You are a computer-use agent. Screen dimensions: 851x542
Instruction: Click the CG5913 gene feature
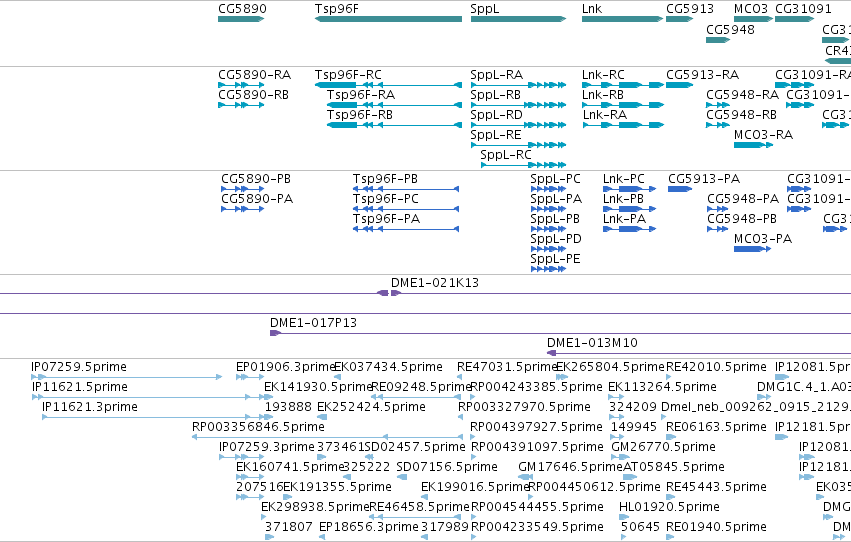679,19
